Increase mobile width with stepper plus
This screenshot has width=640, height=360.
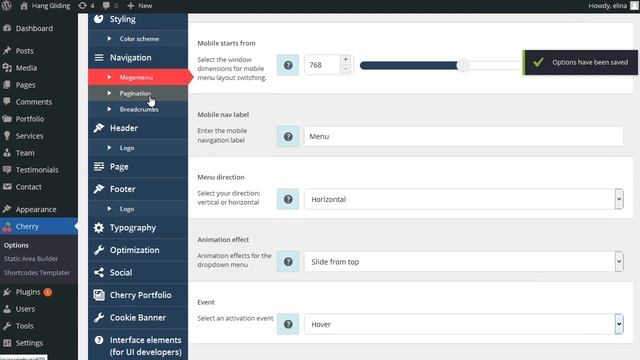346,60
